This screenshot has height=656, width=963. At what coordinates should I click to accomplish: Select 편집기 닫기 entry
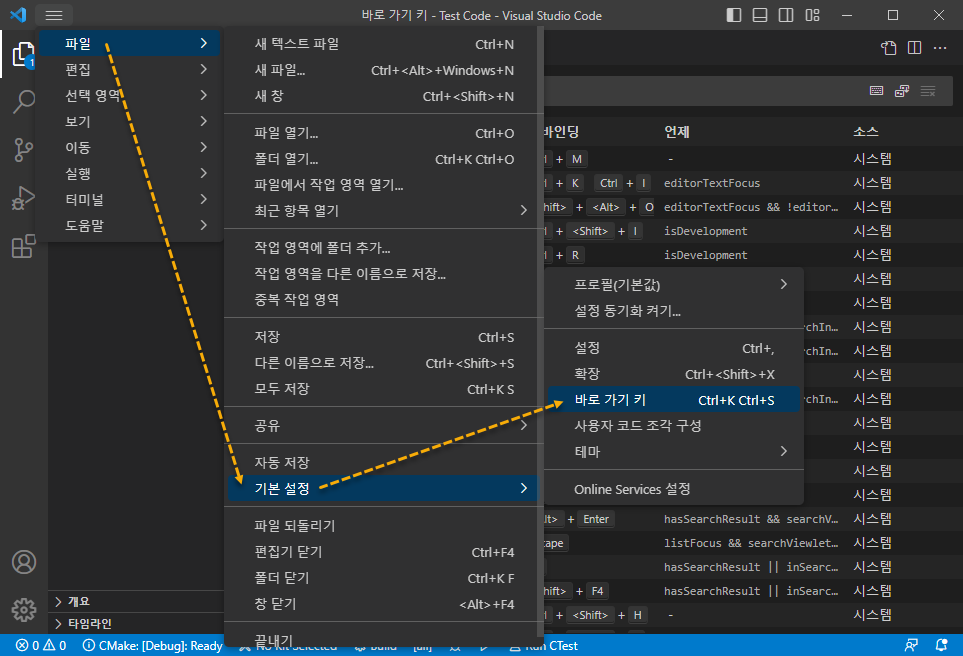(x=383, y=552)
